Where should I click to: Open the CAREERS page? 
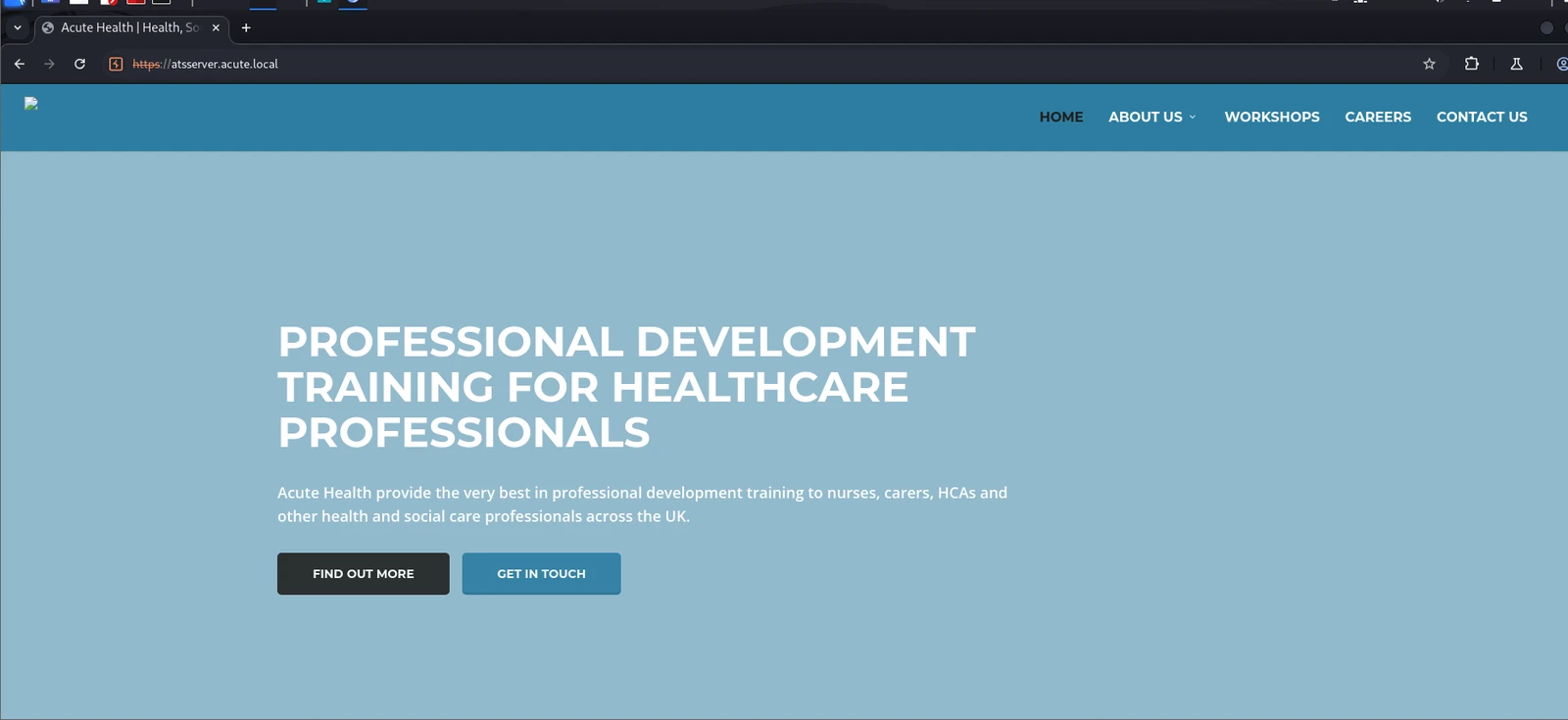[x=1378, y=117]
